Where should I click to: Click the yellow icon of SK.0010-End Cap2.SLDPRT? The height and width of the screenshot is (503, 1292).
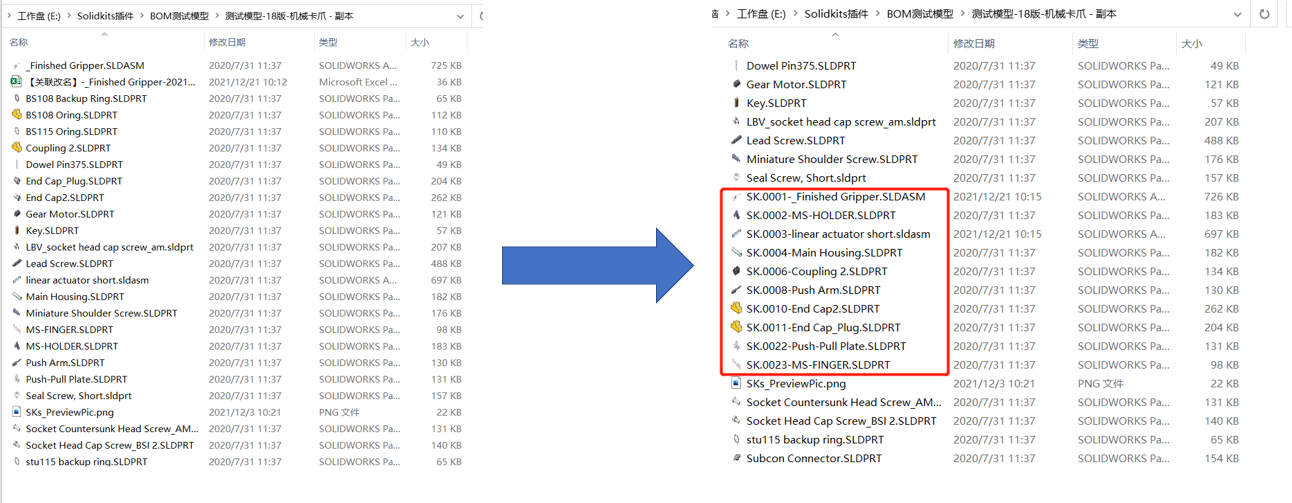736,309
